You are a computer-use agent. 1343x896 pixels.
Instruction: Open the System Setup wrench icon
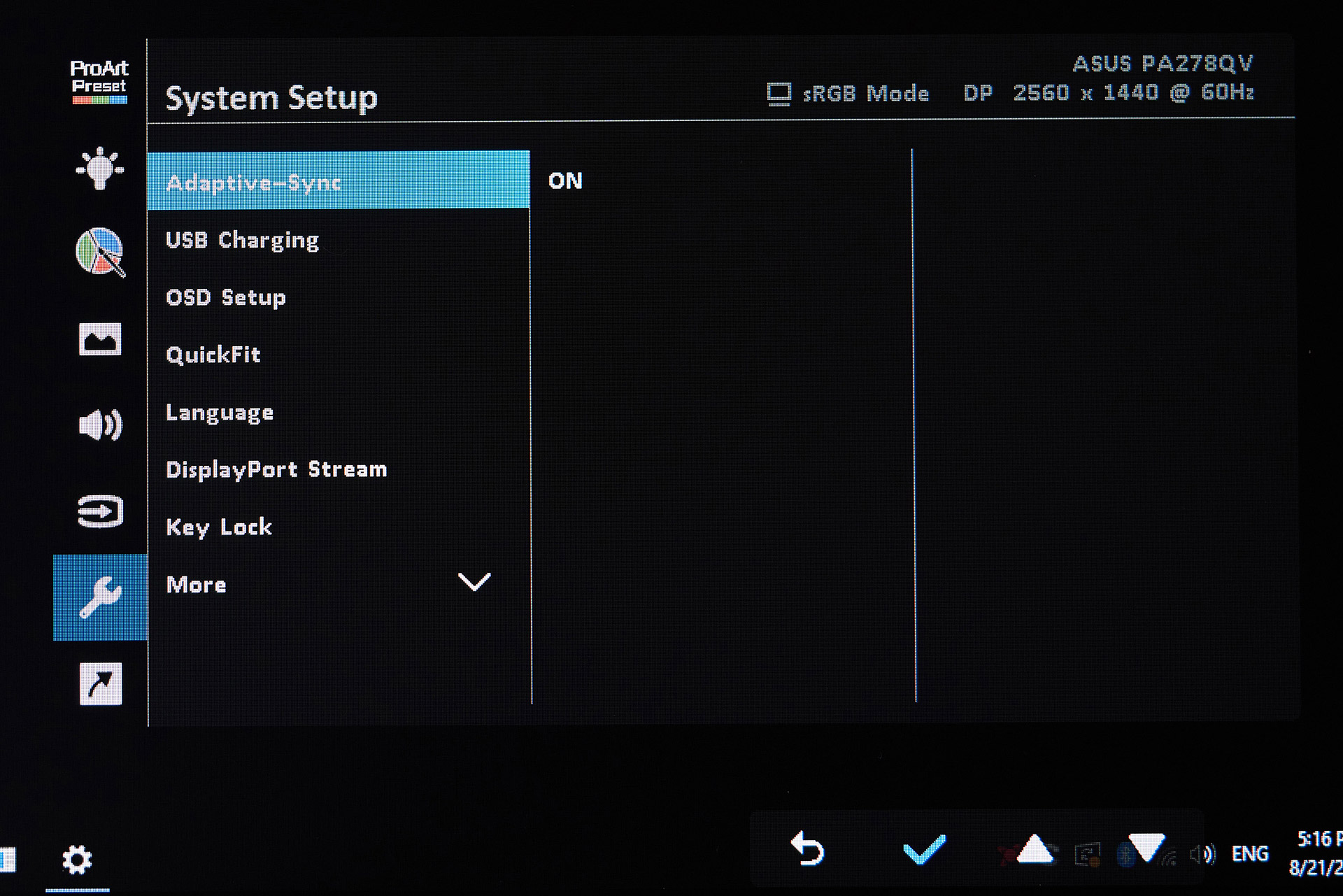(x=99, y=596)
